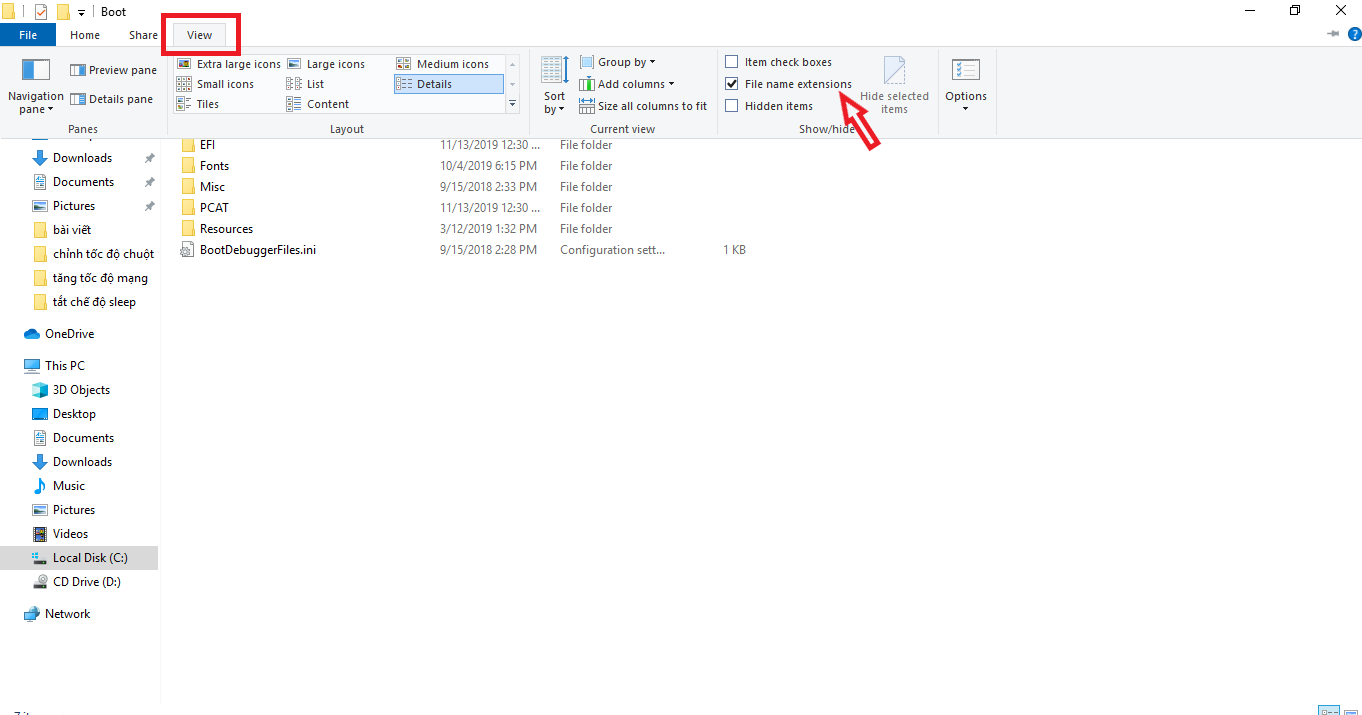
Task: Open pinned Pictures in Quick access
Action: (x=74, y=206)
